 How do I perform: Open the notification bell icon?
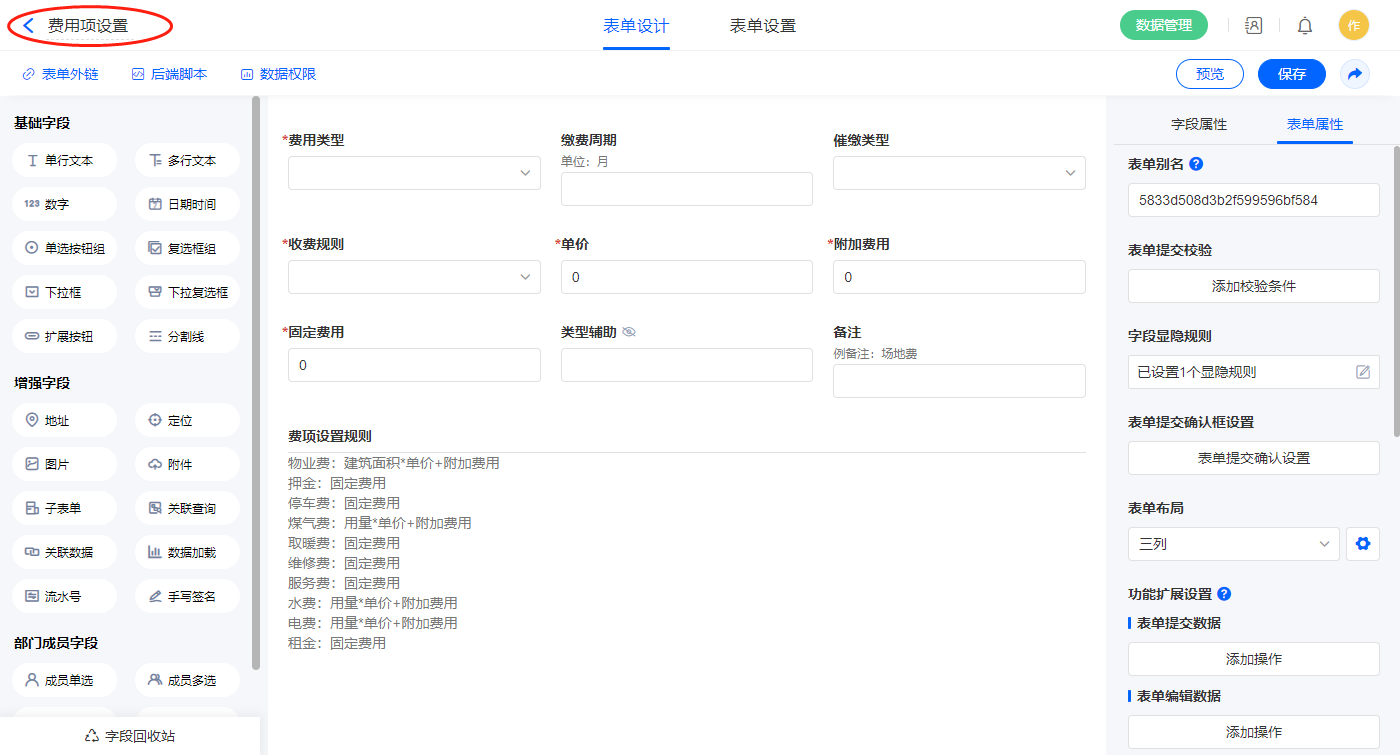tap(1304, 26)
